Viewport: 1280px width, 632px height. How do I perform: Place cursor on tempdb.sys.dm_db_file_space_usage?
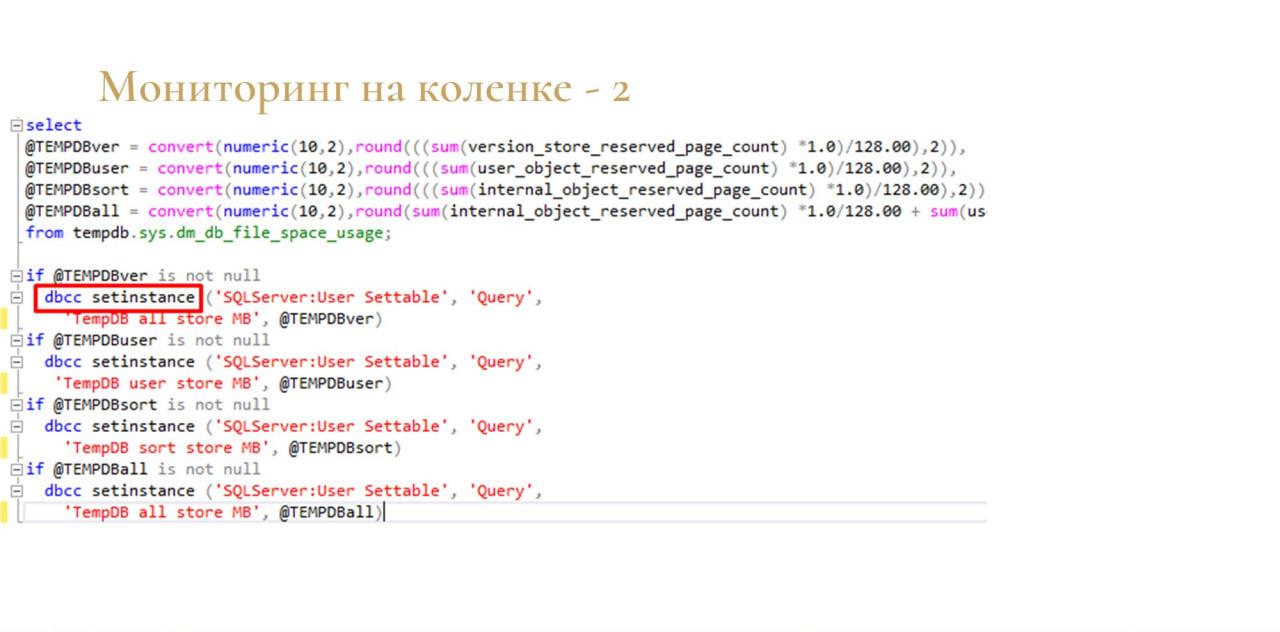(x=232, y=233)
